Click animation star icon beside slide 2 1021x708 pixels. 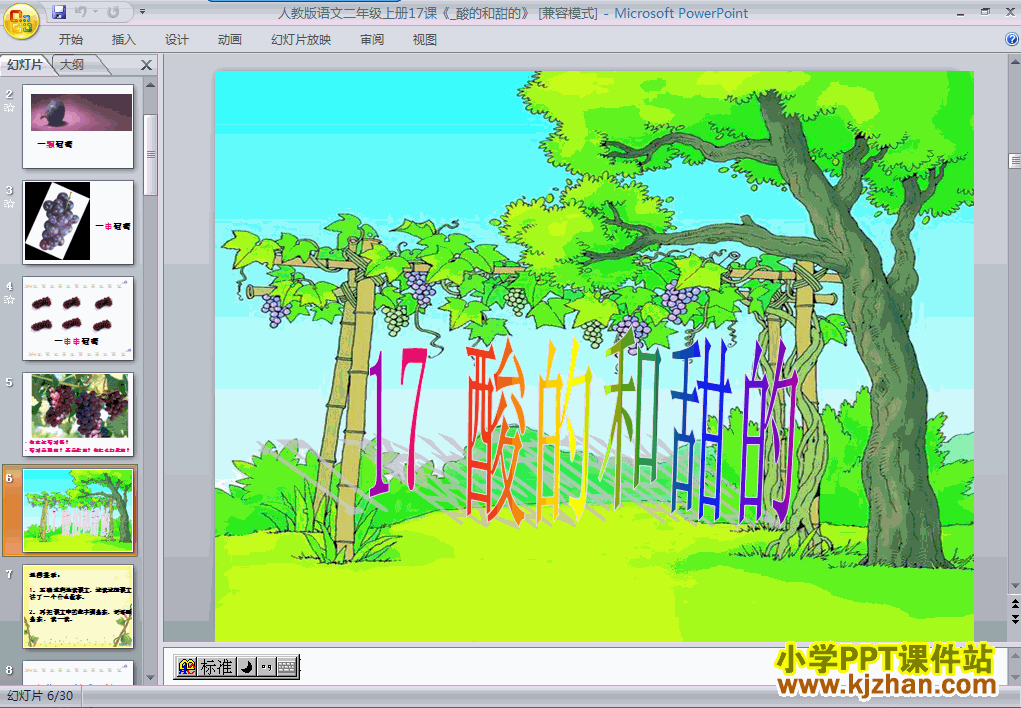click(x=9, y=108)
